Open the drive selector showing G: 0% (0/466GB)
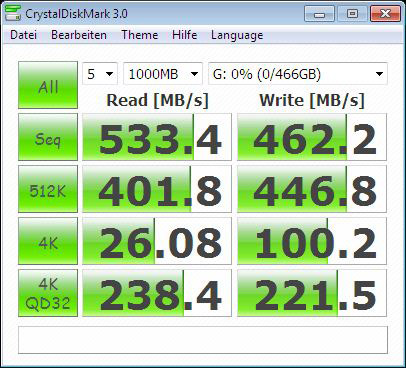 point(298,74)
